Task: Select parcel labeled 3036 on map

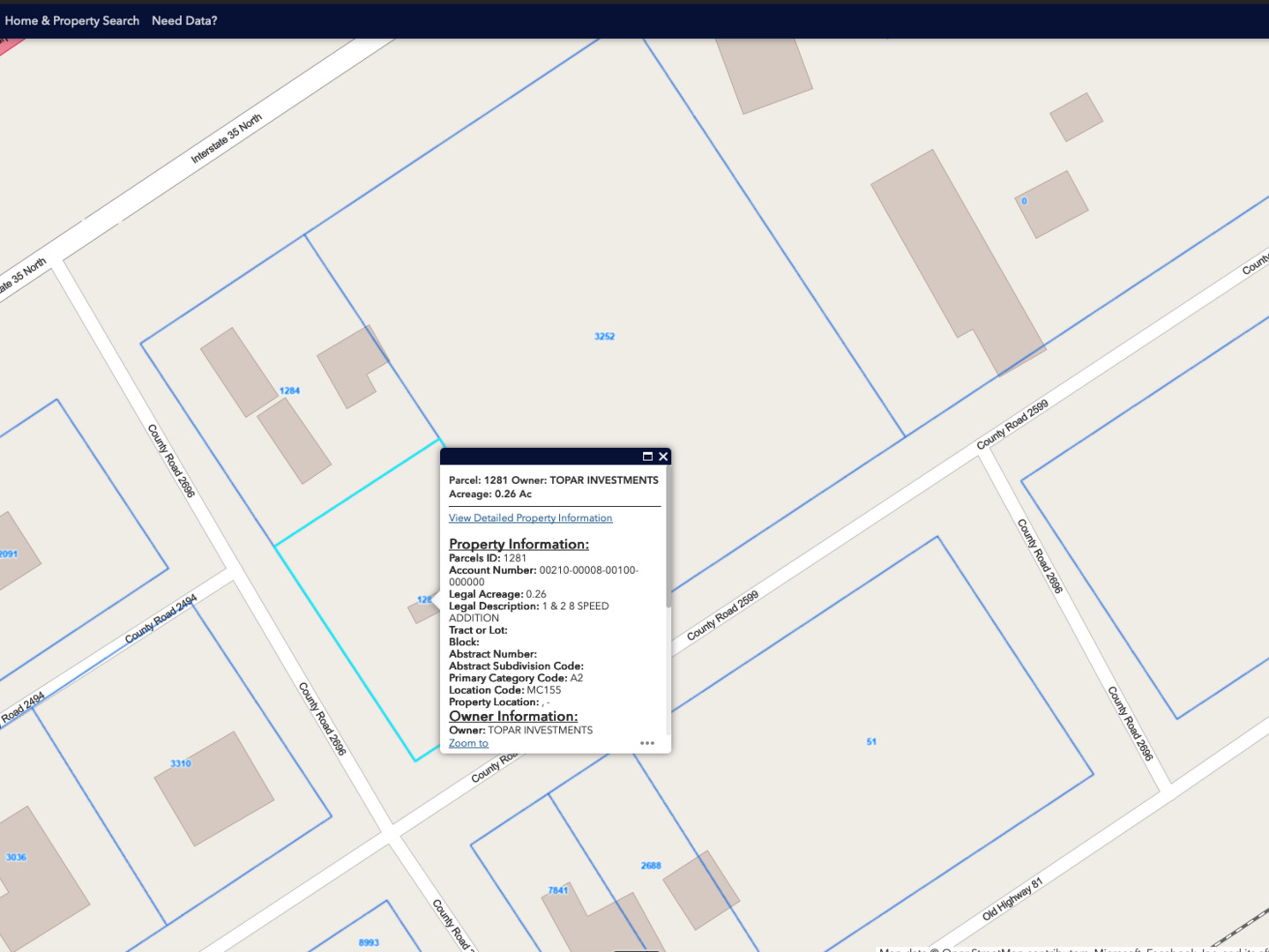Action: [16, 857]
